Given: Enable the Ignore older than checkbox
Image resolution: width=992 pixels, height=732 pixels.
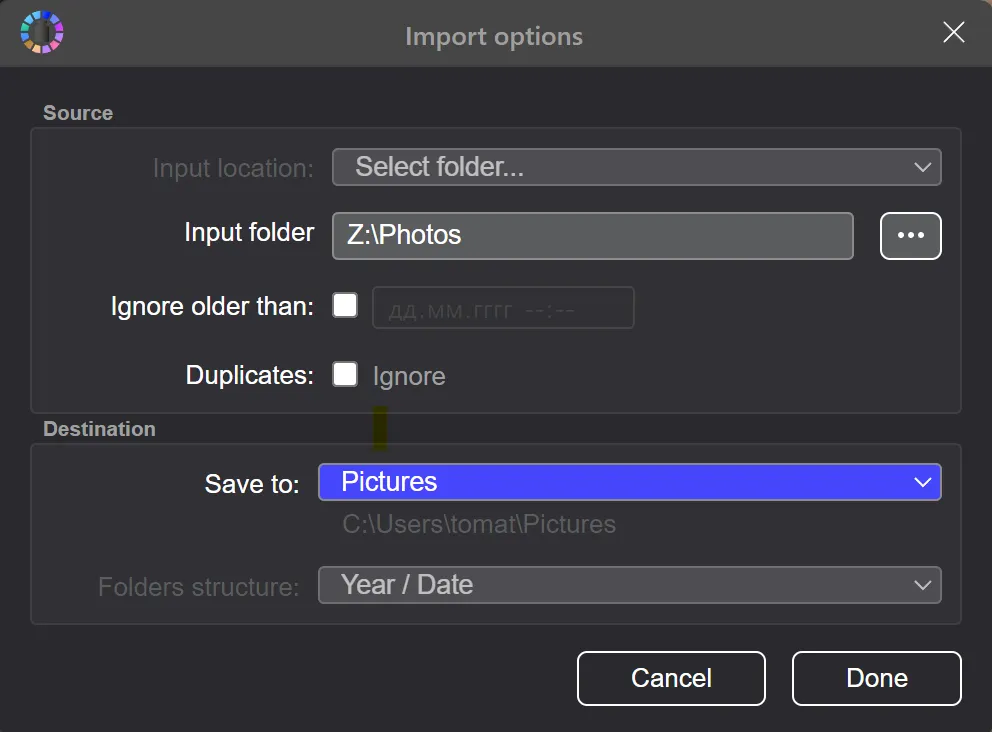Looking at the screenshot, I should (x=344, y=305).
